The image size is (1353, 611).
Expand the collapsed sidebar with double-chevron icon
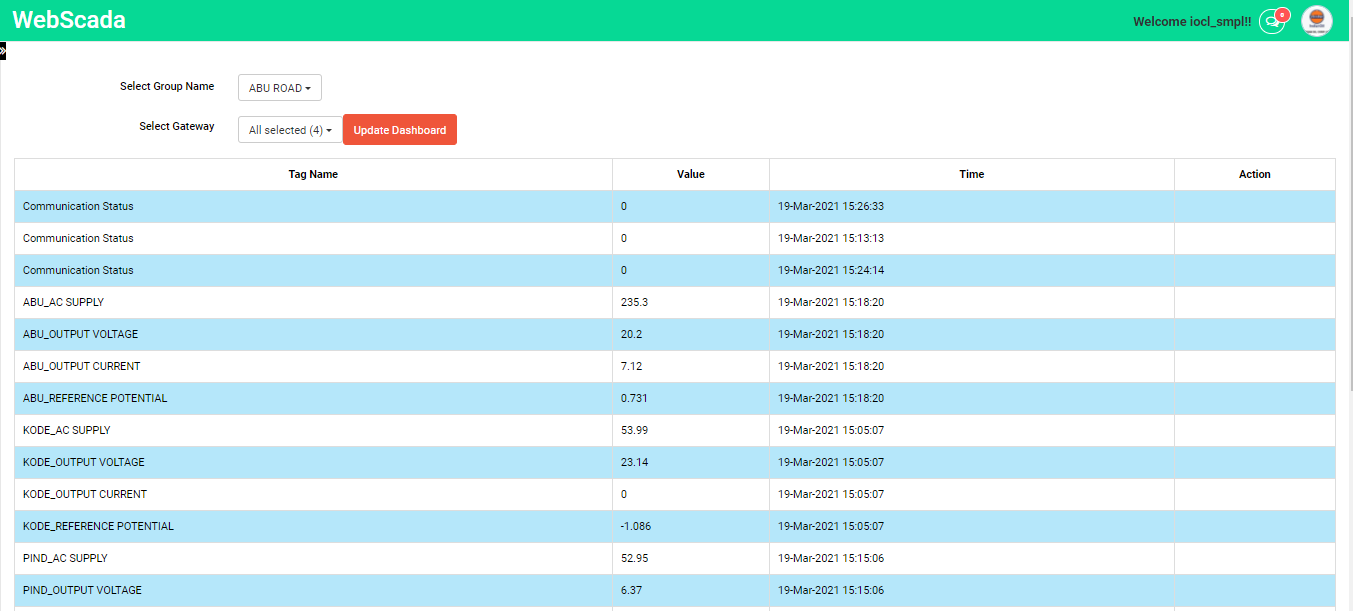coord(3,49)
